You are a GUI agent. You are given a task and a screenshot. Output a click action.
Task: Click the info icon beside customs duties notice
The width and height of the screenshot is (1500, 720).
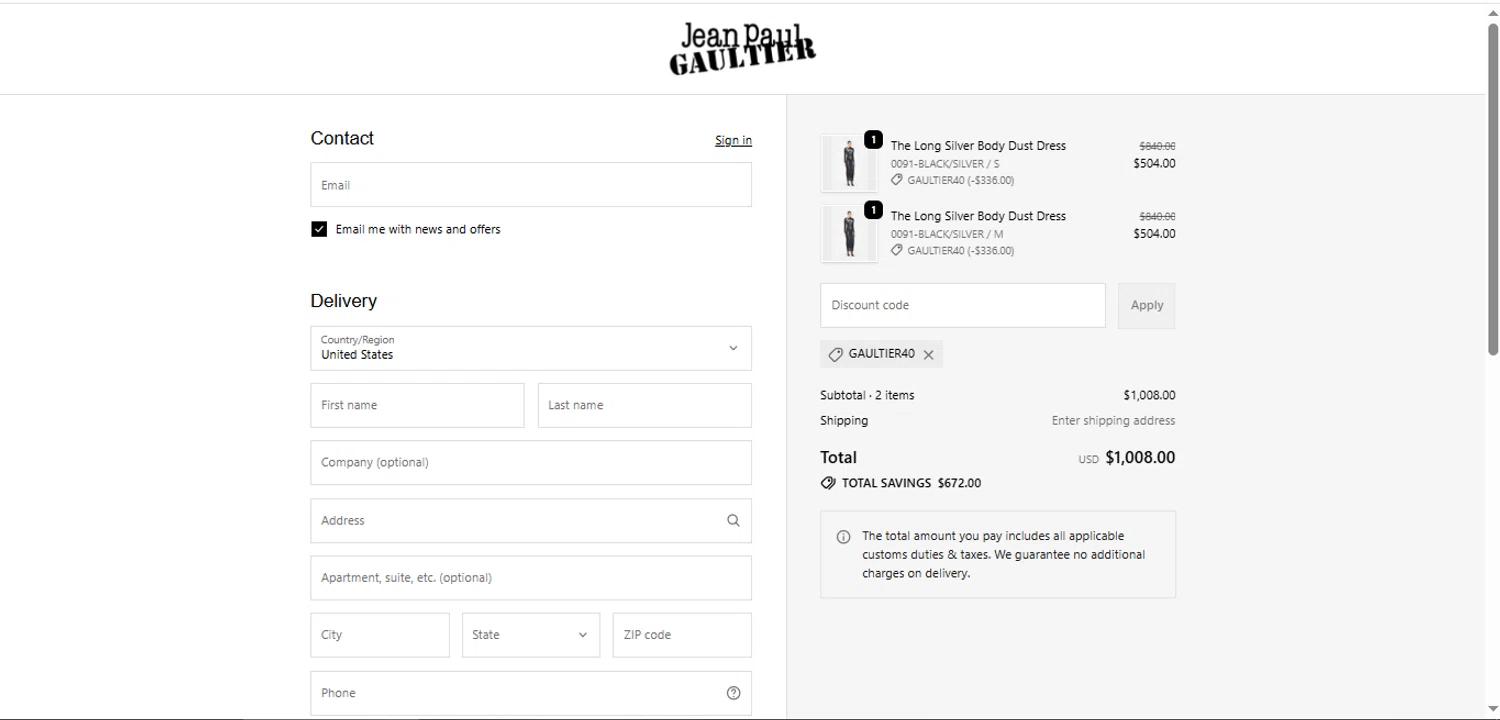(843, 537)
